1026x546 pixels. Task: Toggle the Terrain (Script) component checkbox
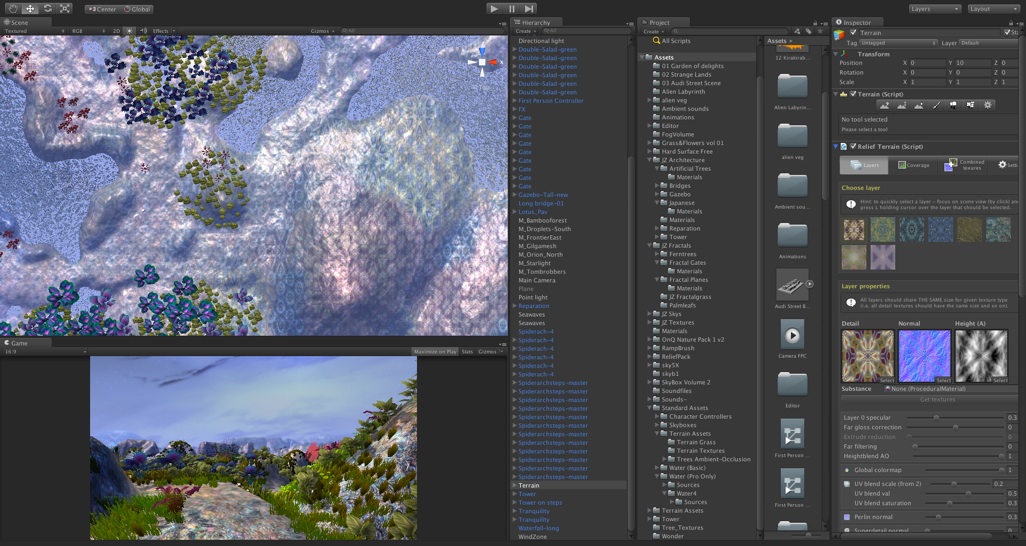(853, 94)
